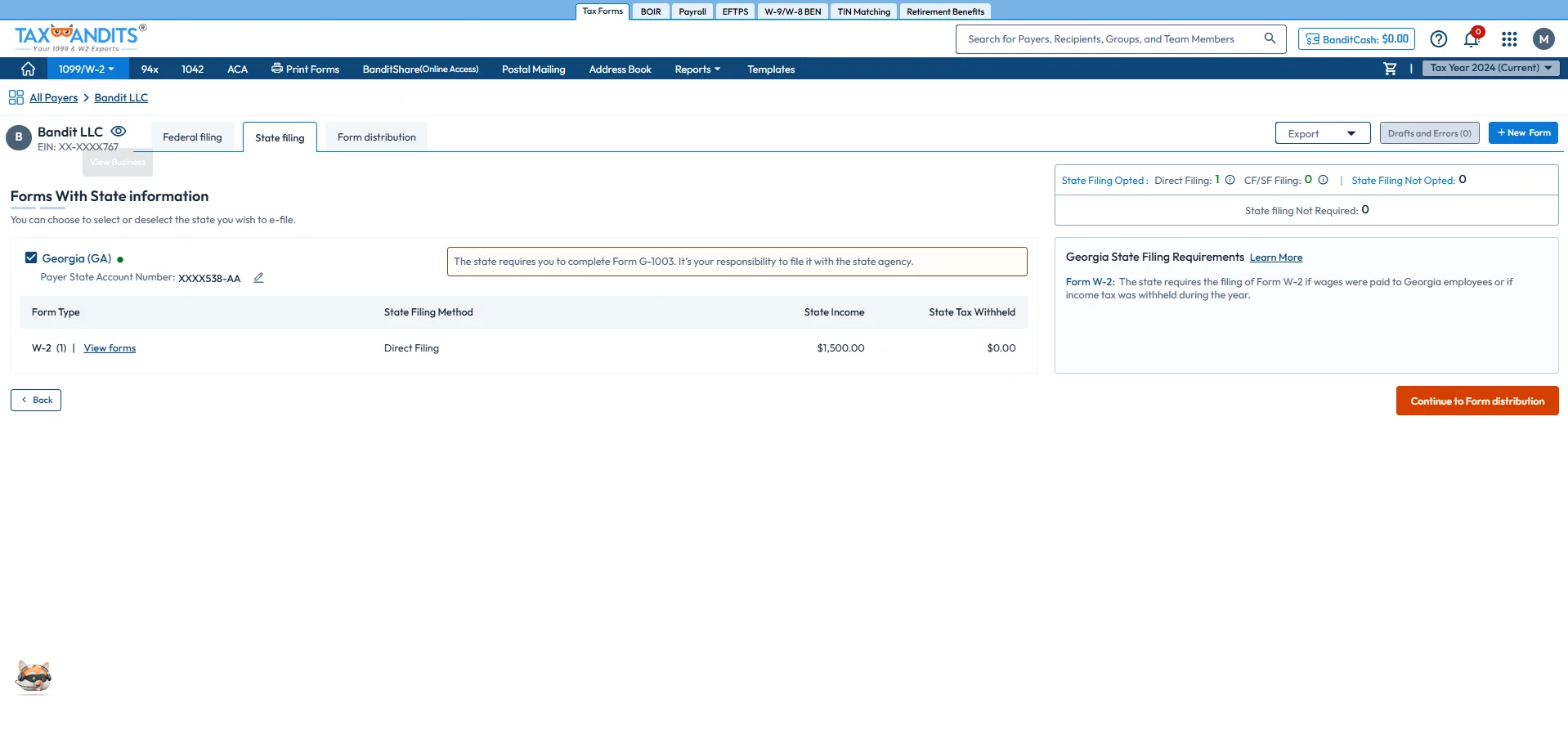This screenshot has width=1568, height=748.
Task: Open the Federal filing tab
Action: pyautogui.click(x=192, y=137)
